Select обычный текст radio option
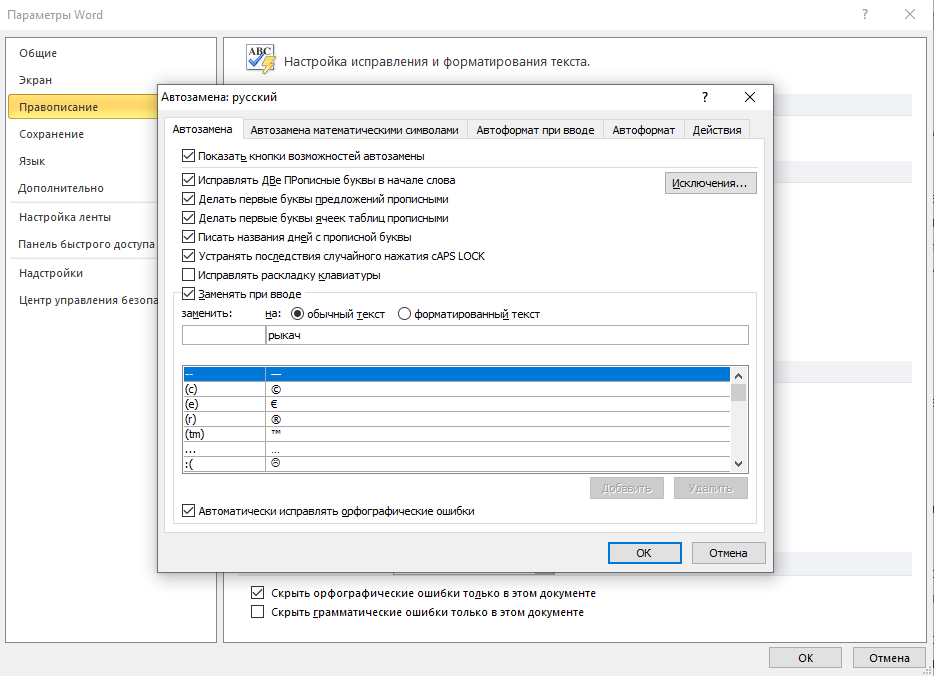934x676 pixels. tap(297, 314)
